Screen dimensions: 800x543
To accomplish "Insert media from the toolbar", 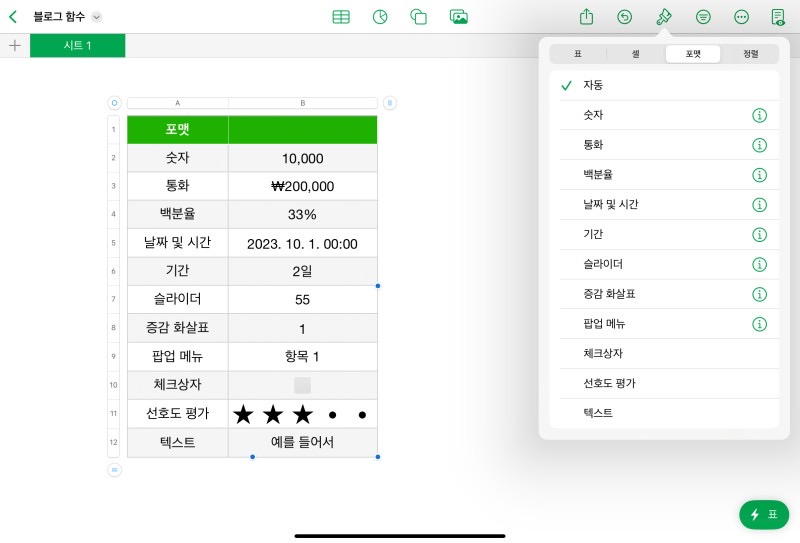I will click(x=459, y=17).
